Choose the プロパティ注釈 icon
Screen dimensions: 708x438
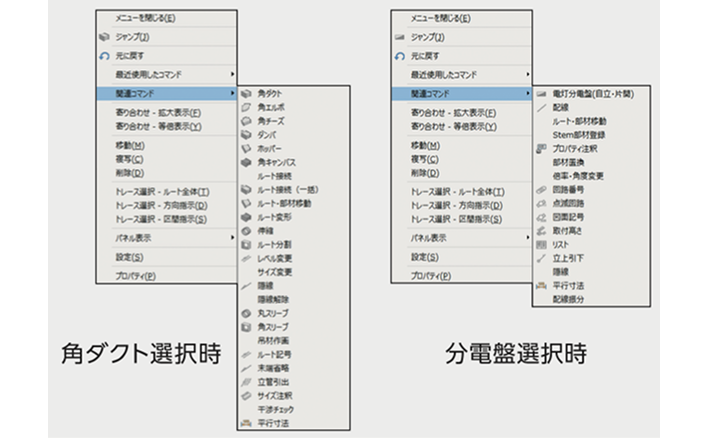tap(541, 149)
